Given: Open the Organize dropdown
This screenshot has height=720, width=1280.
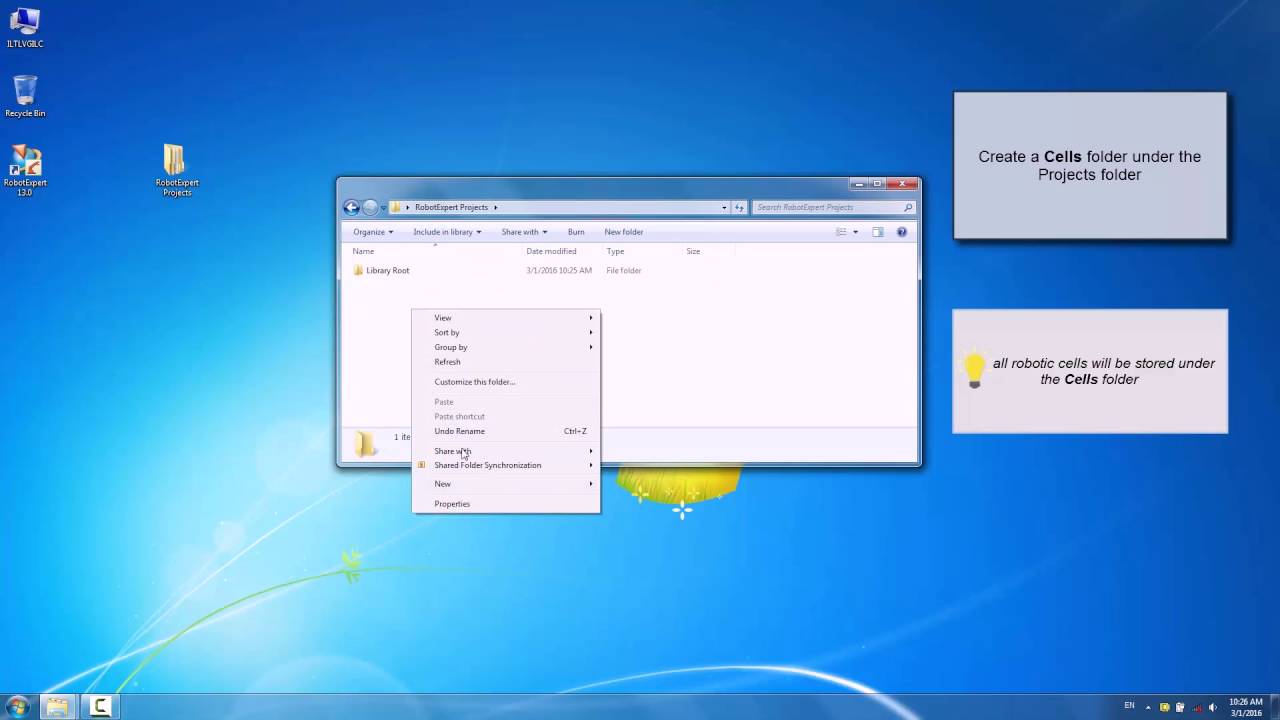Looking at the screenshot, I should [x=373, y=232].
